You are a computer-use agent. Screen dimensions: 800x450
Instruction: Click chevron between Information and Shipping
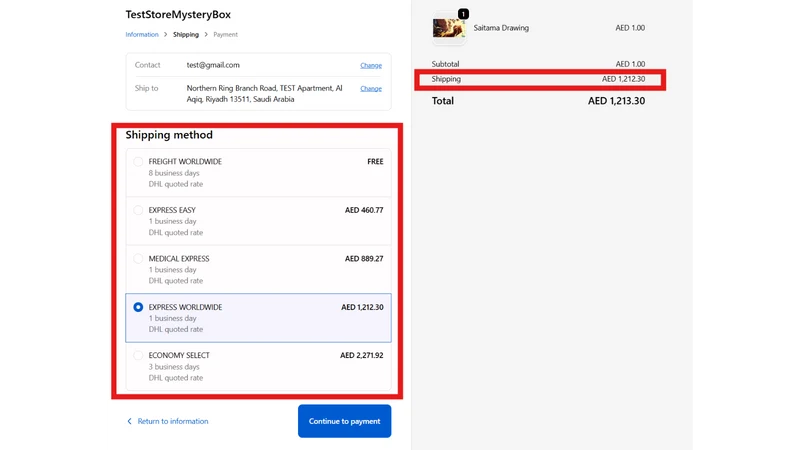165,35
